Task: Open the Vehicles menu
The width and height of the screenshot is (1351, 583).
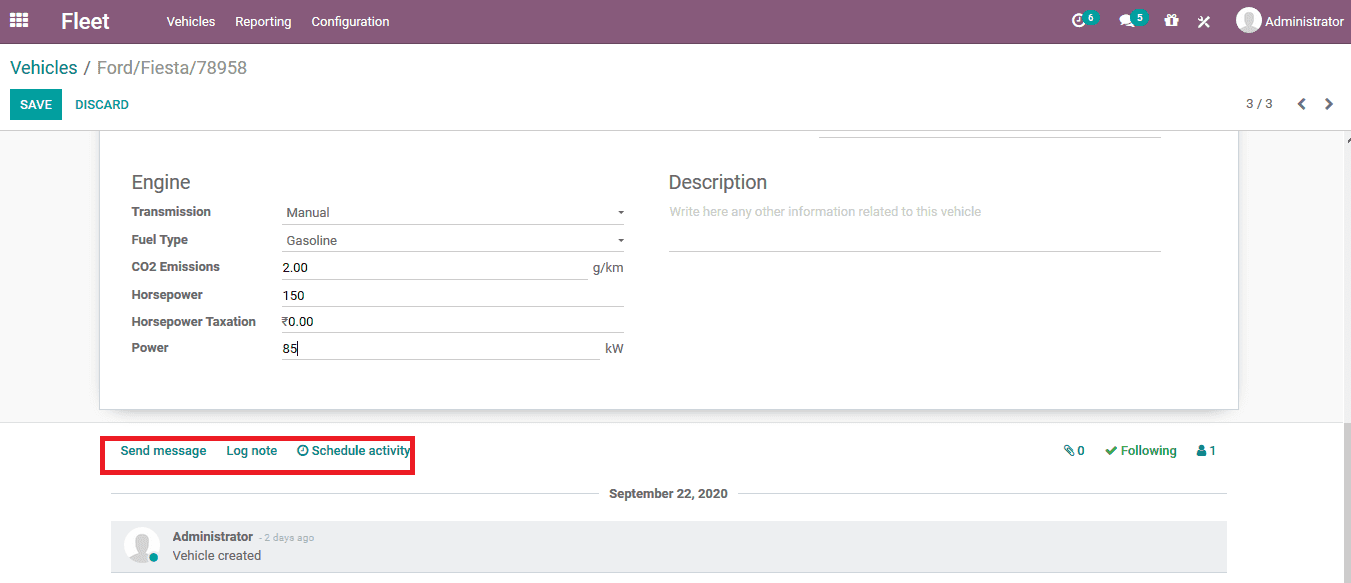Action: tap(191, 21)
